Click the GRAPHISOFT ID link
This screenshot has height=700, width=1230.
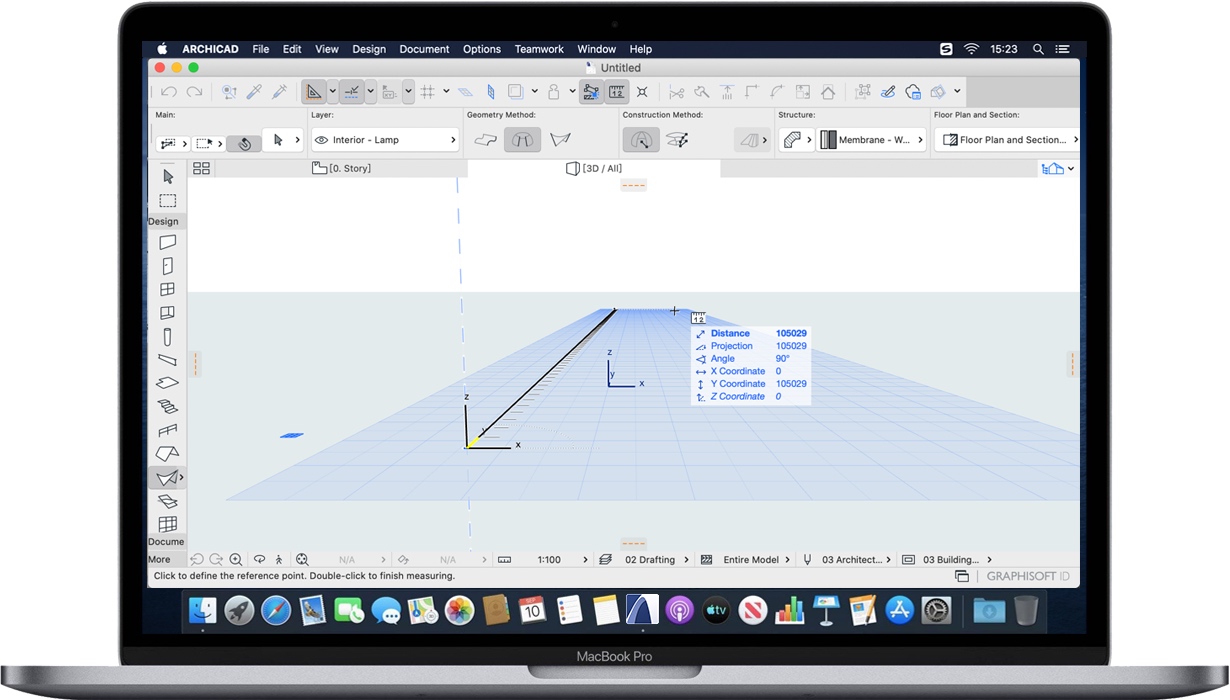tap(1028, 576)
